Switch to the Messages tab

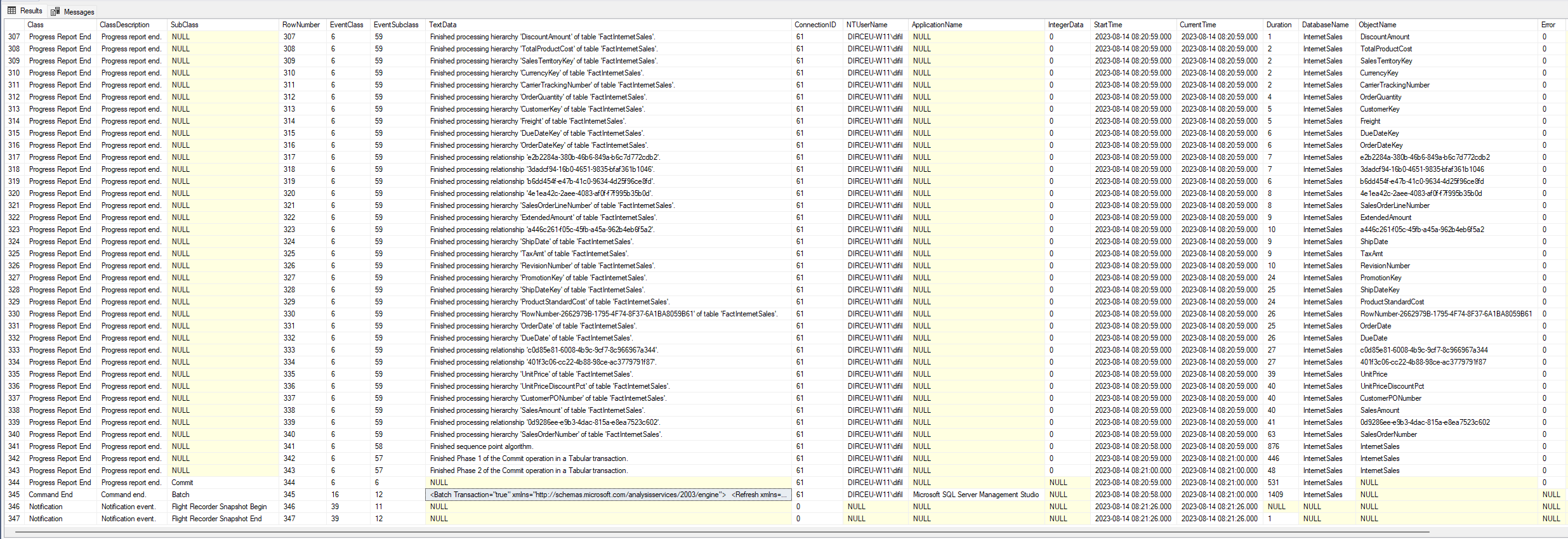point(79,11)
